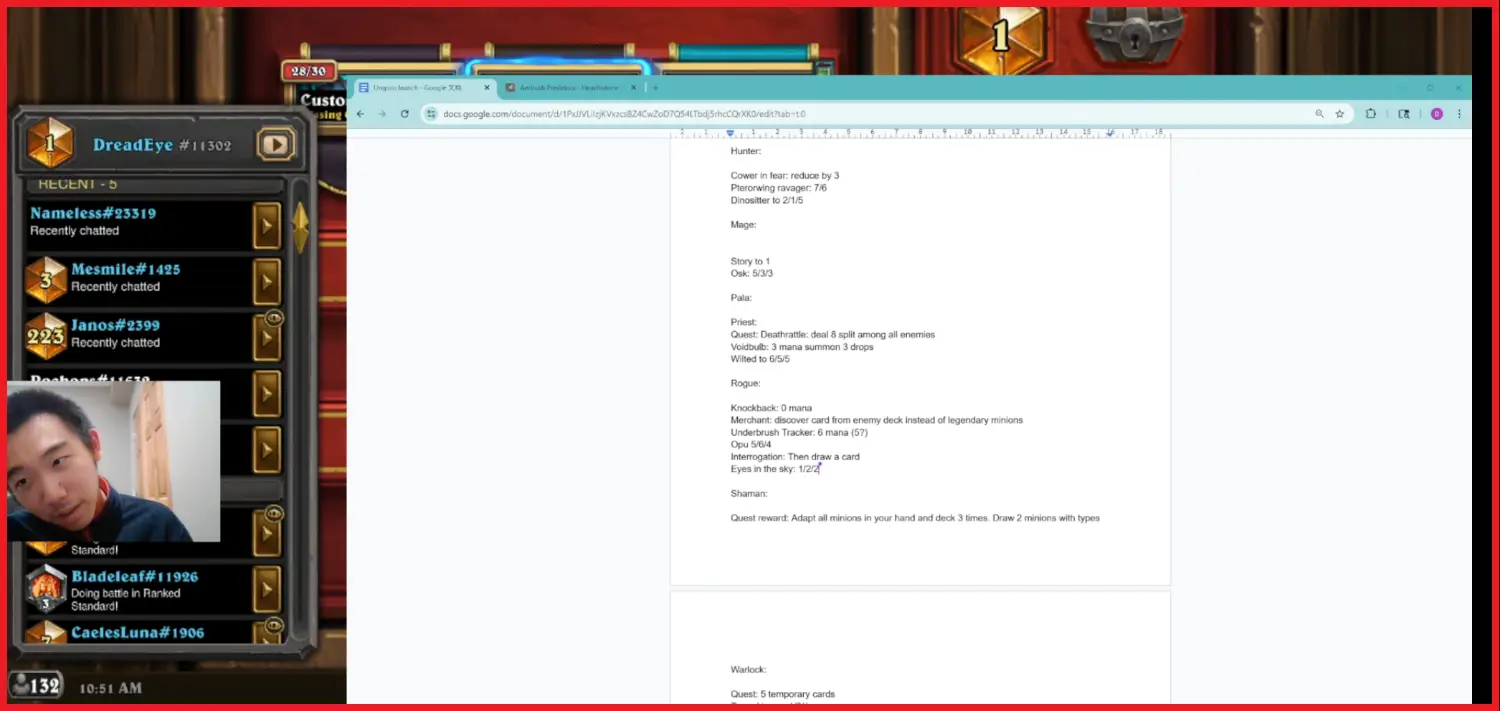This screenshot has height=711, width=1500.
Task: Click the 'Osk: 5/3/3' line
Action: [752, 273]
